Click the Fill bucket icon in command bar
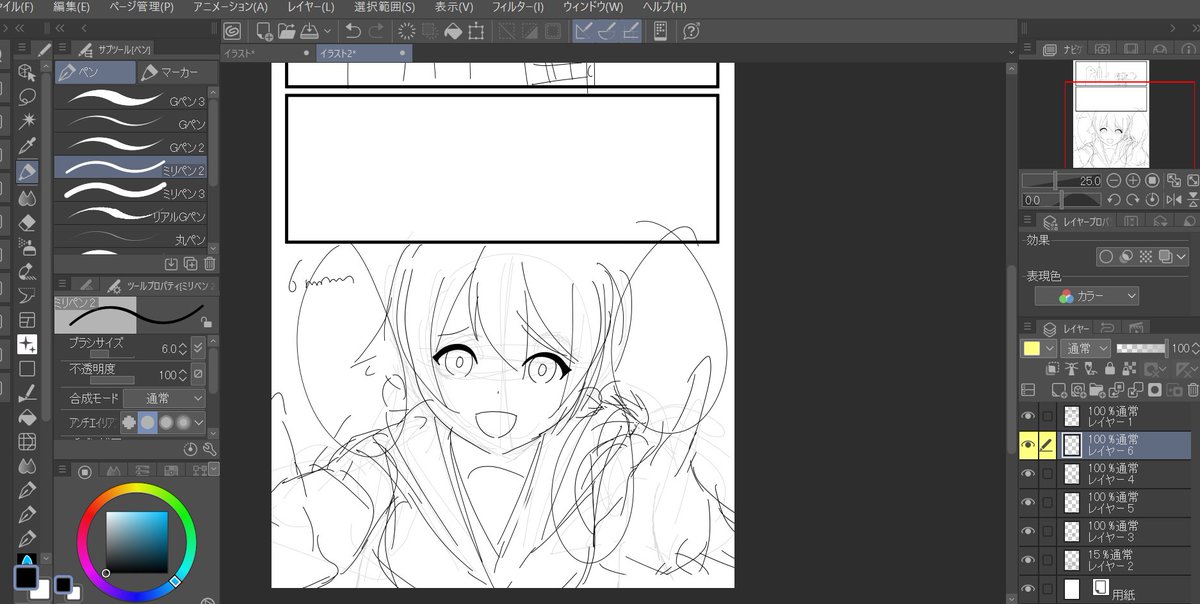Screen dimensions: 1200x604 [x=453, y=31]
